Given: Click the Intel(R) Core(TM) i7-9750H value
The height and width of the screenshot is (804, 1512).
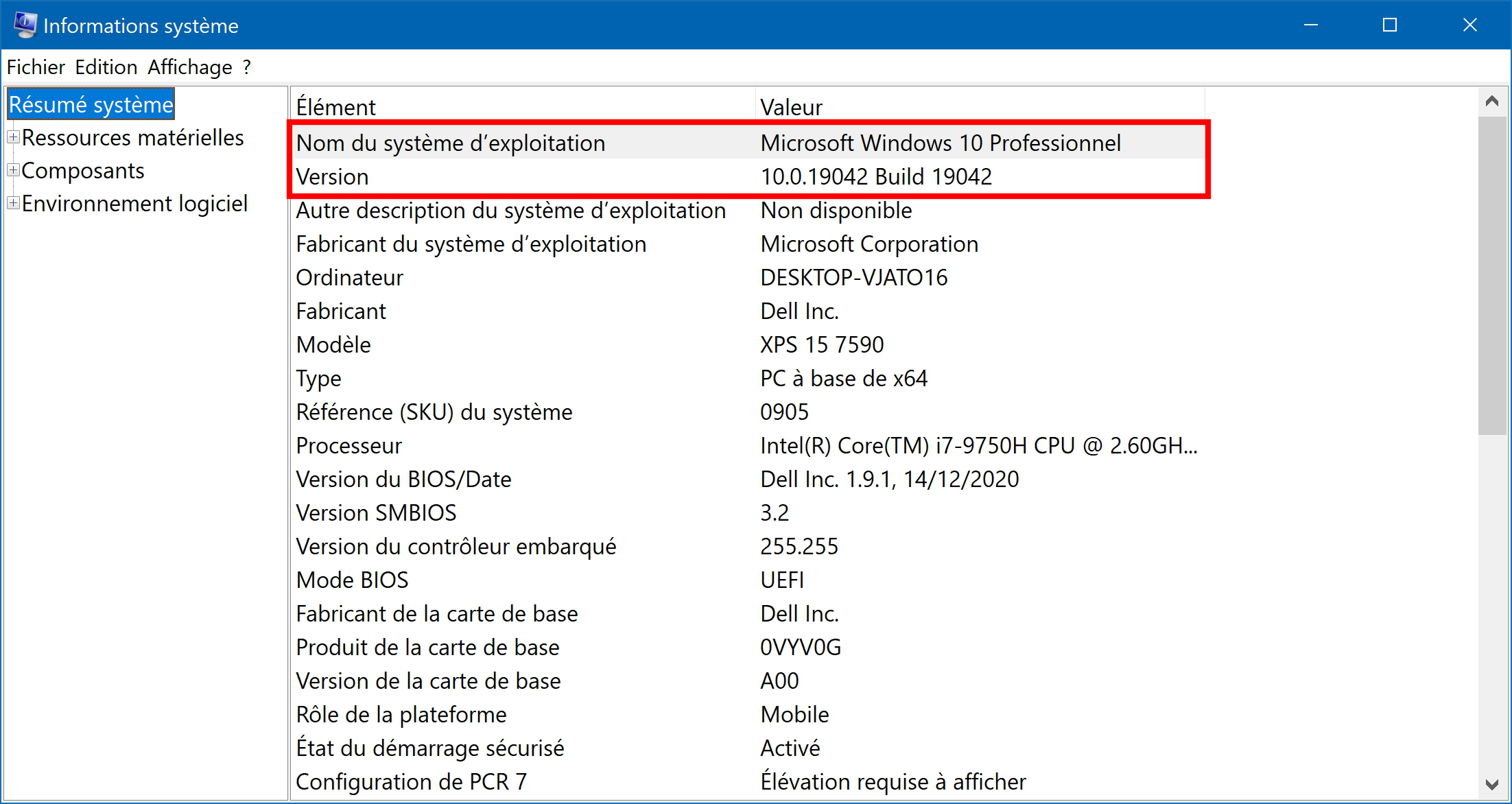Looking at the screenshot, I should 979,445.
